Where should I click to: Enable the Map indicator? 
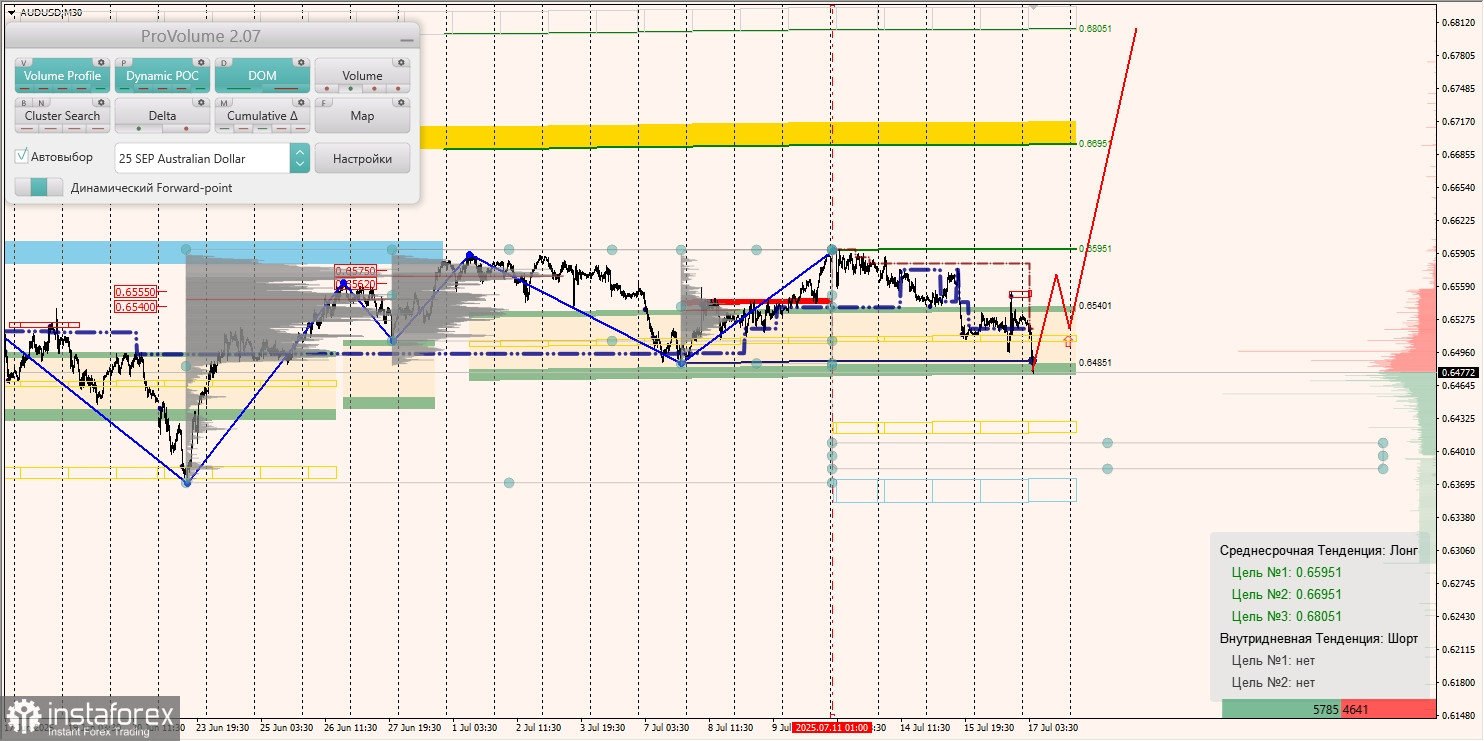(x=362, y=116)
